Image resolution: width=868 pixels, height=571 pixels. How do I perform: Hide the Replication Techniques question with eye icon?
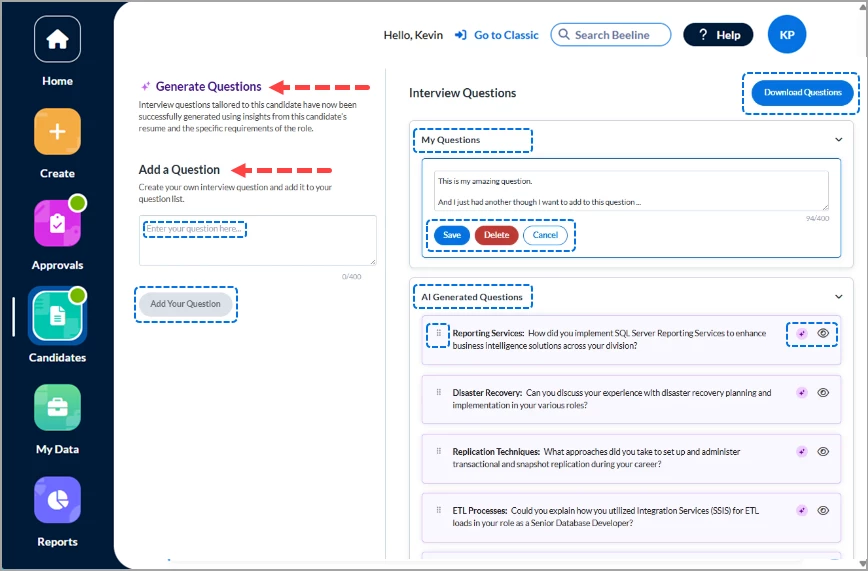[x=823, y=451]
